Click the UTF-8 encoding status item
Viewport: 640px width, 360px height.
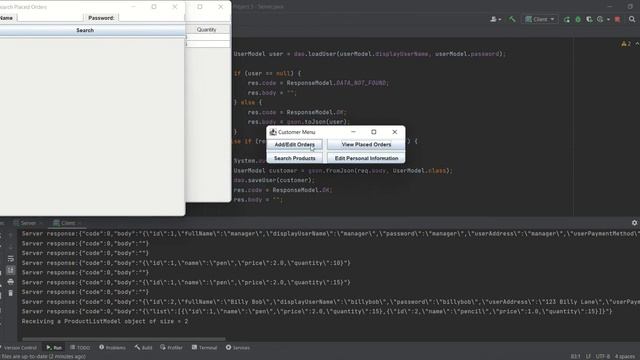click(x=602, y=356)
